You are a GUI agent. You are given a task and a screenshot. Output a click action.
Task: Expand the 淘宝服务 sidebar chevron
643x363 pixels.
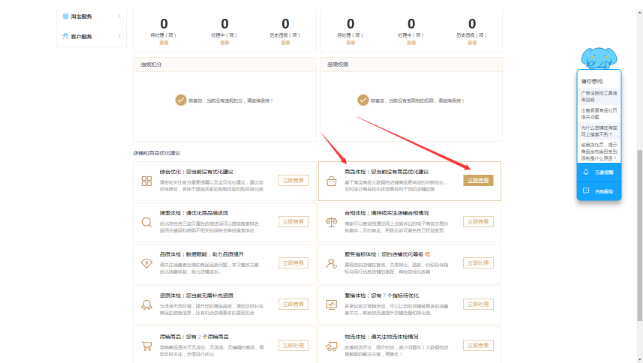(x=119, y=16)
